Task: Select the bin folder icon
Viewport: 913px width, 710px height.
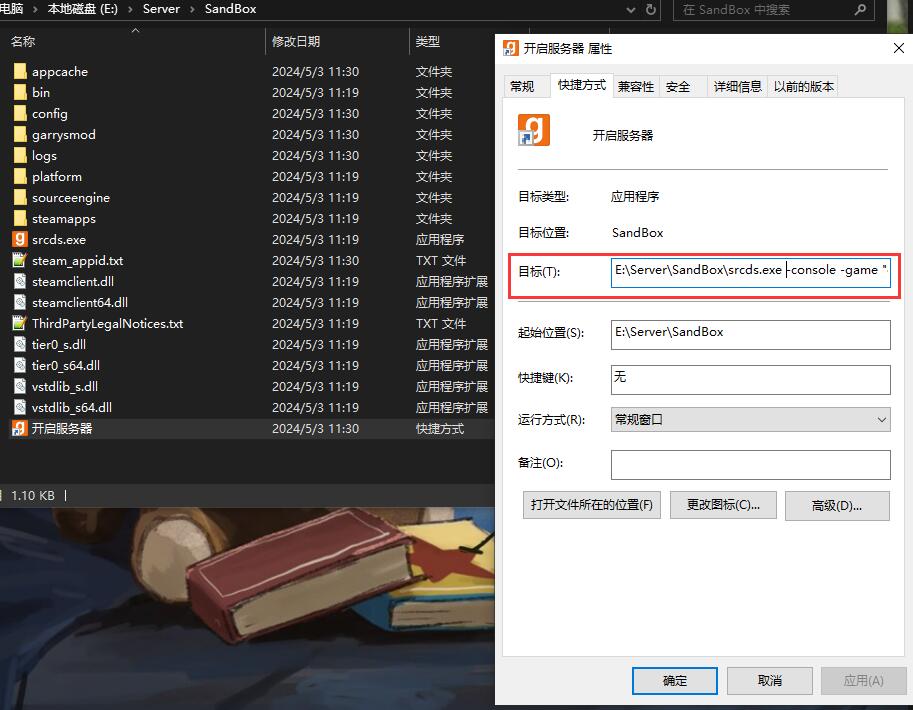Action: pos(20,93)
